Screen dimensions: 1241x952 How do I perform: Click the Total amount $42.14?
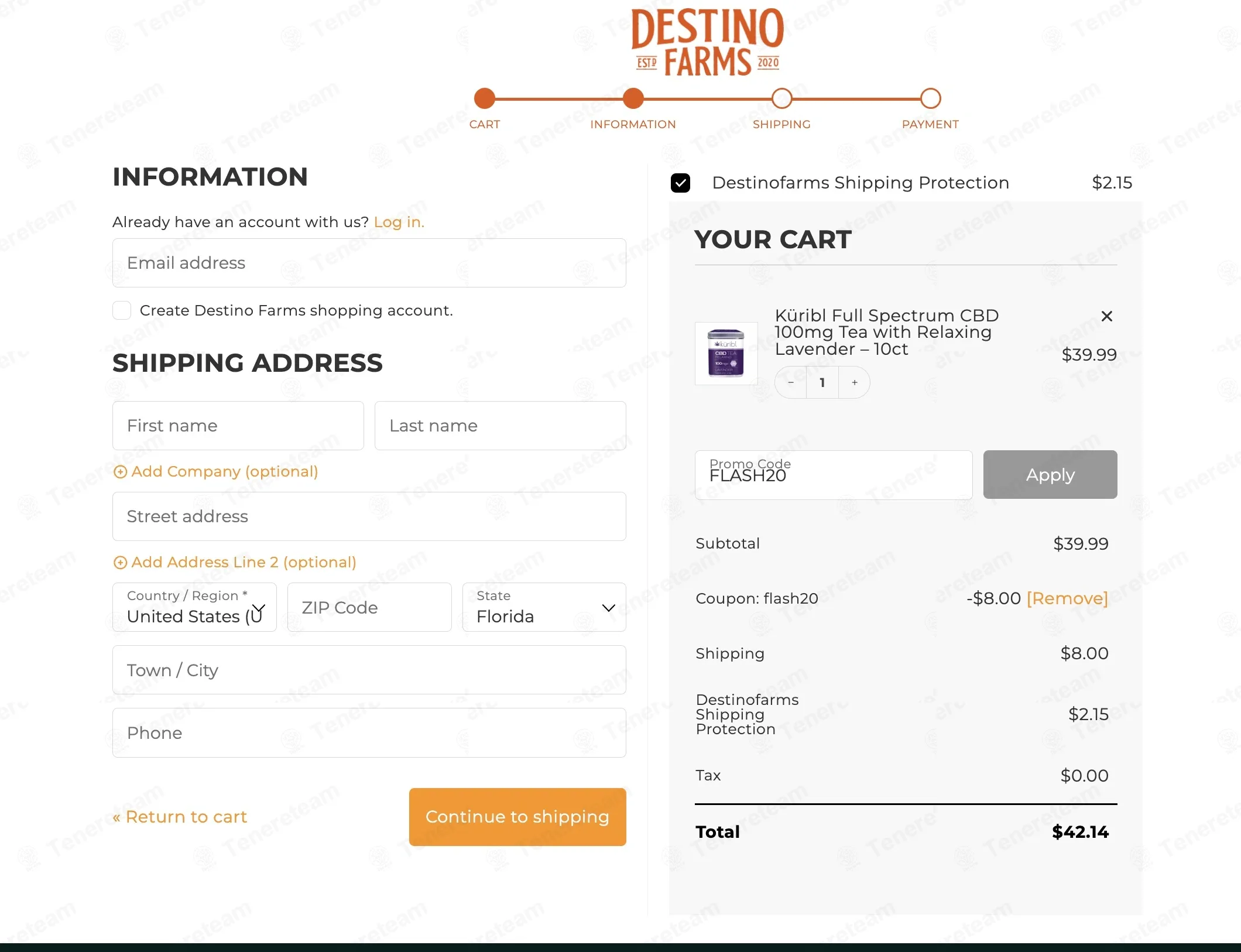[x=1080, y=832]
